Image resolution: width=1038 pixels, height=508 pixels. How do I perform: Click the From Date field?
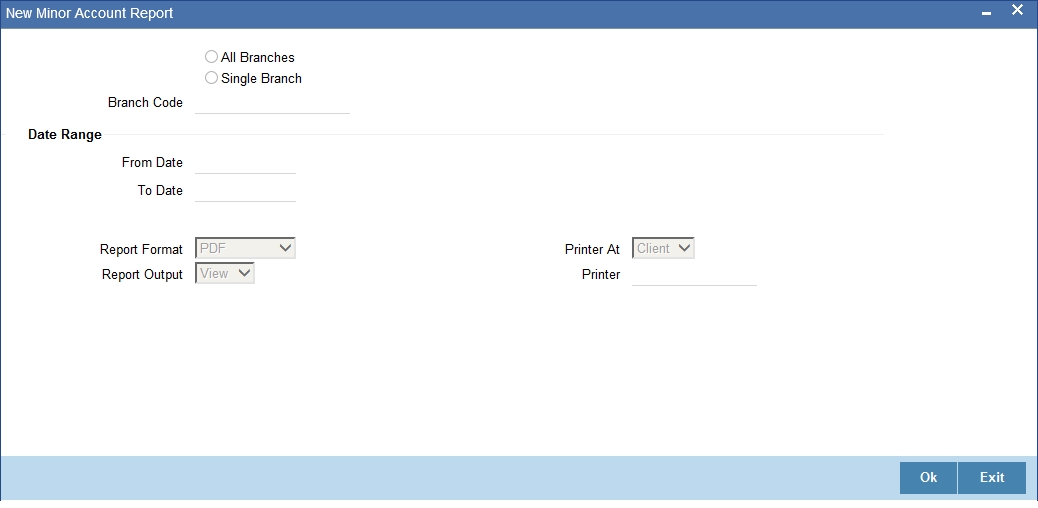coord(246,162)
